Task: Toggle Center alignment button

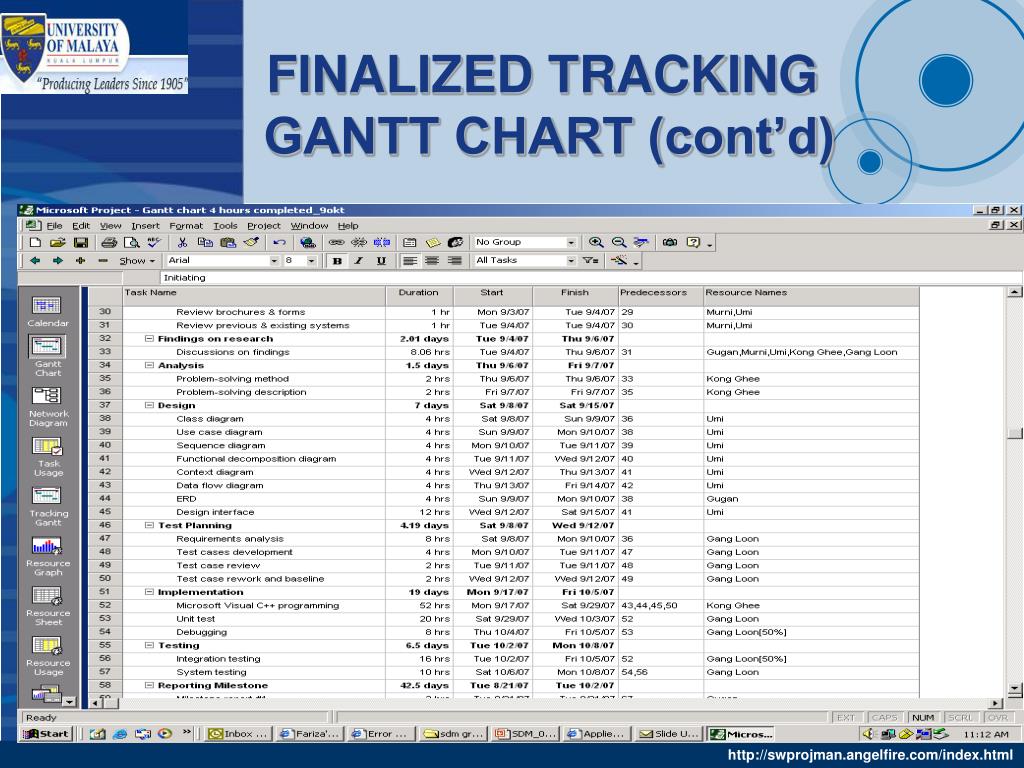Action: coord(432,261)
